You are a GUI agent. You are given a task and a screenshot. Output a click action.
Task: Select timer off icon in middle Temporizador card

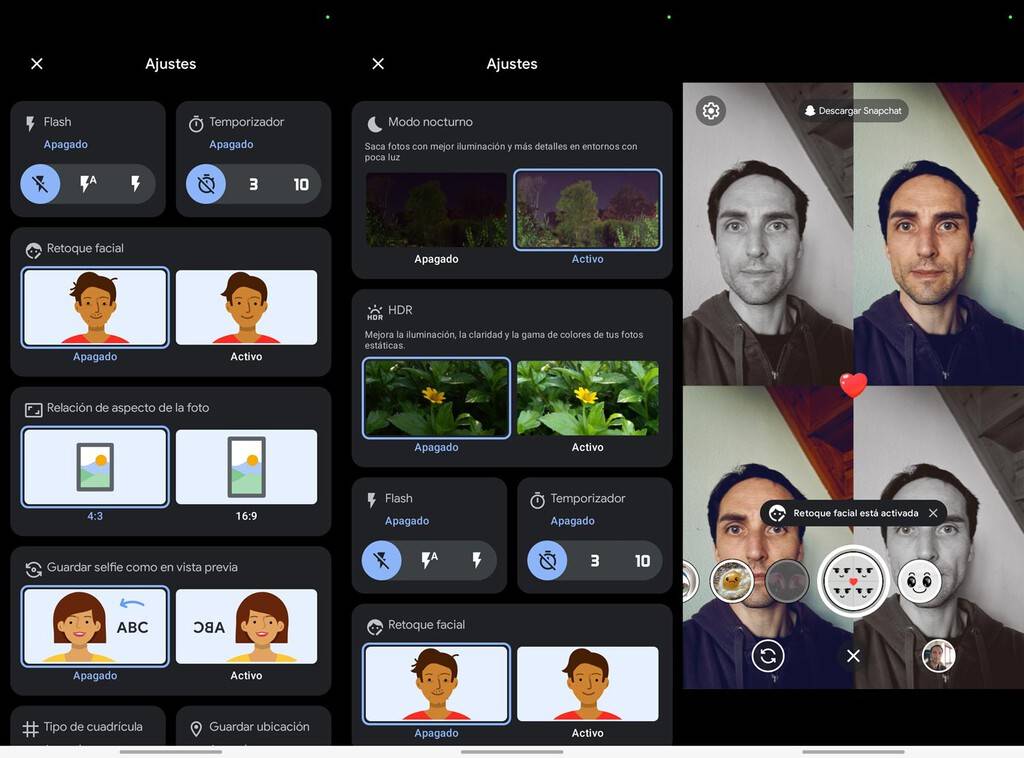click(547, 560)
